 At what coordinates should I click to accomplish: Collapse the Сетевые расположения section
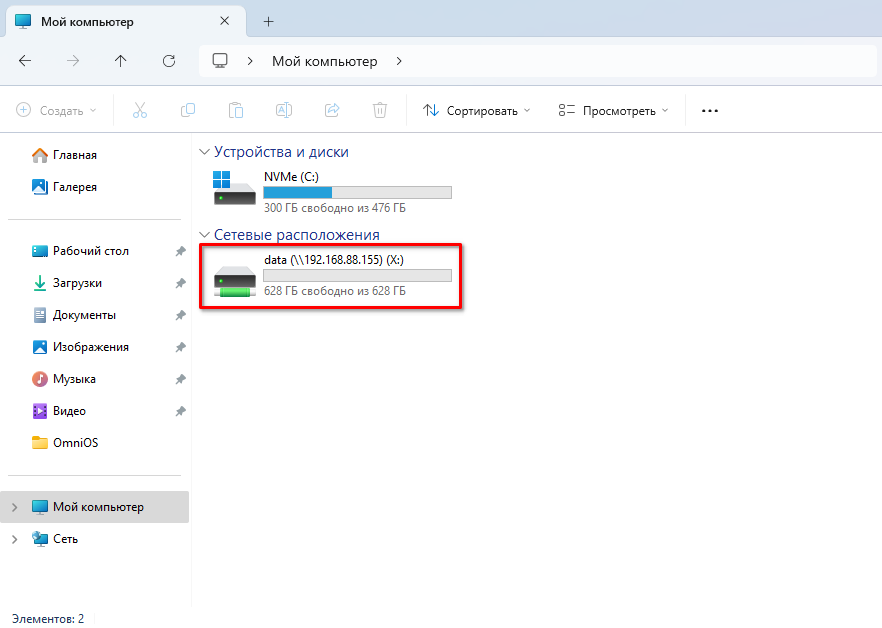click(205, 234)
